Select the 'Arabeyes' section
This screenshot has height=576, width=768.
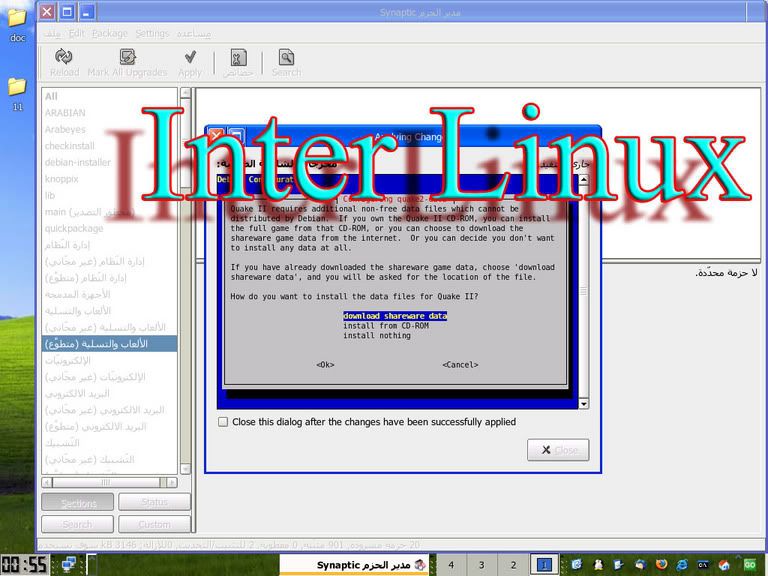click(x=109, y=129)
